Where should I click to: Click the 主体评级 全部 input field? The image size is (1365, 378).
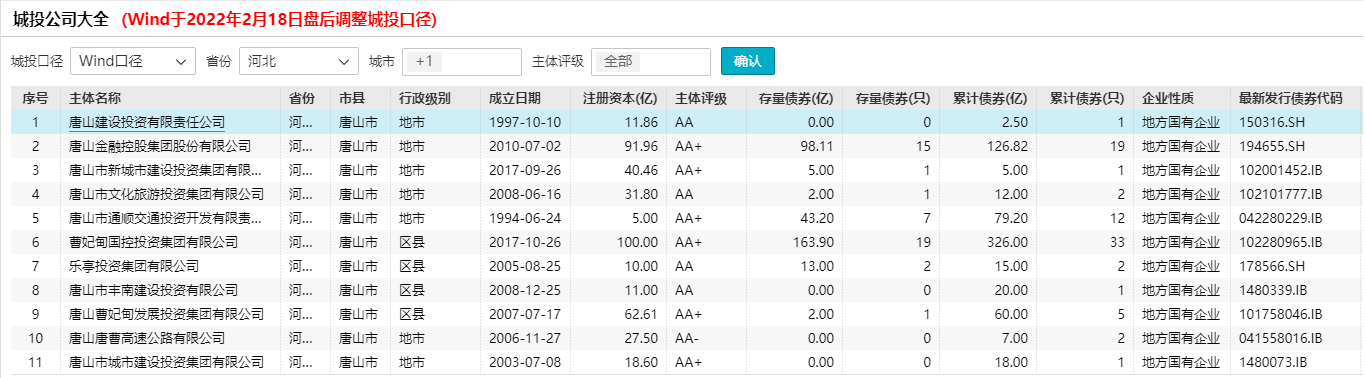[x=651, y=61]
